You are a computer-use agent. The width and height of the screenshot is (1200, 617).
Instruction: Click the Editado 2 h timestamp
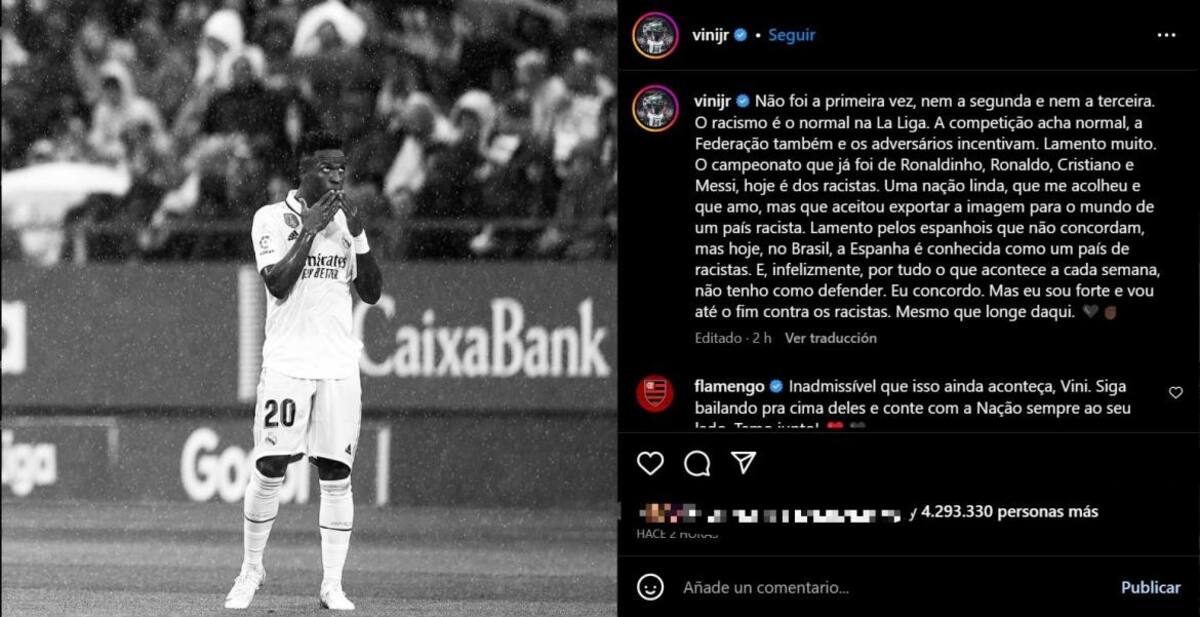(733, 338)
